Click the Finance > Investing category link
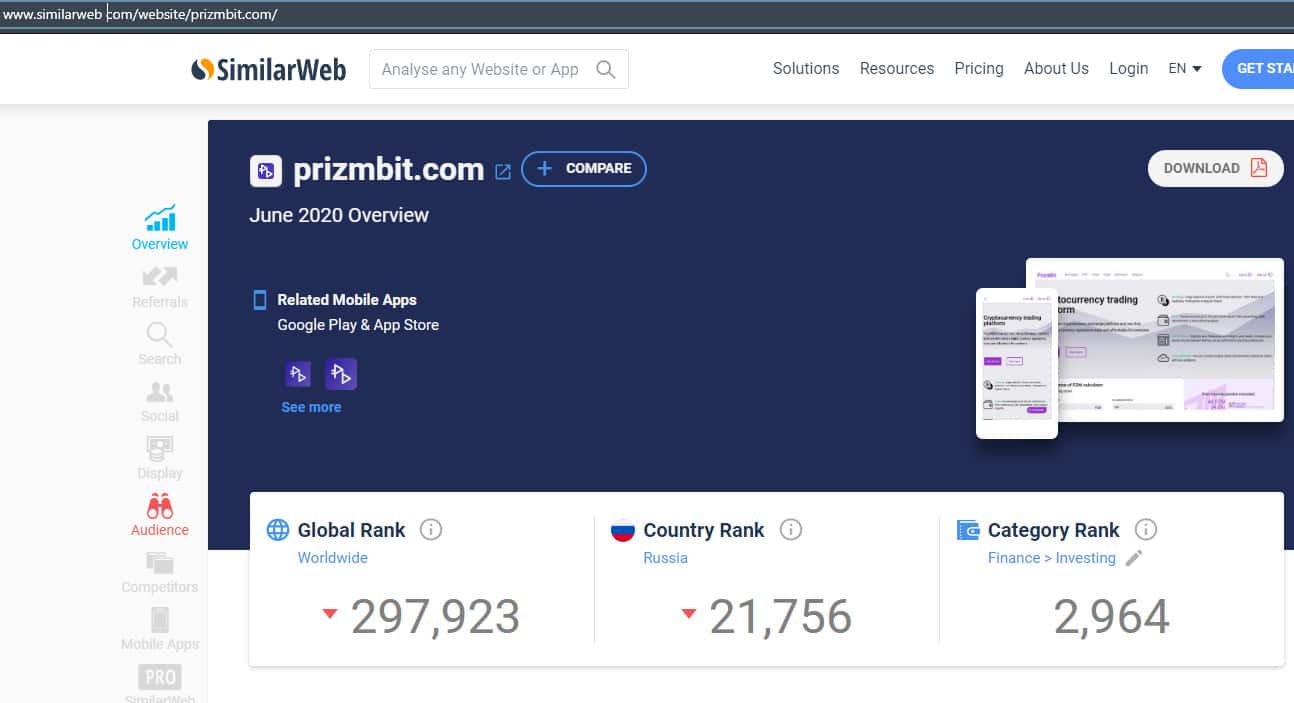The height and width of the screenshot is (703, 1294). (1052, 558)
